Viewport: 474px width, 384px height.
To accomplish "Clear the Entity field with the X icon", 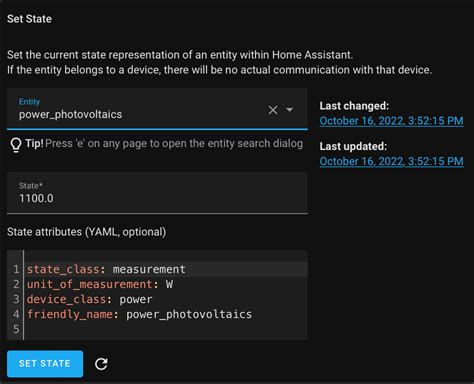I will tap(273, 110).
